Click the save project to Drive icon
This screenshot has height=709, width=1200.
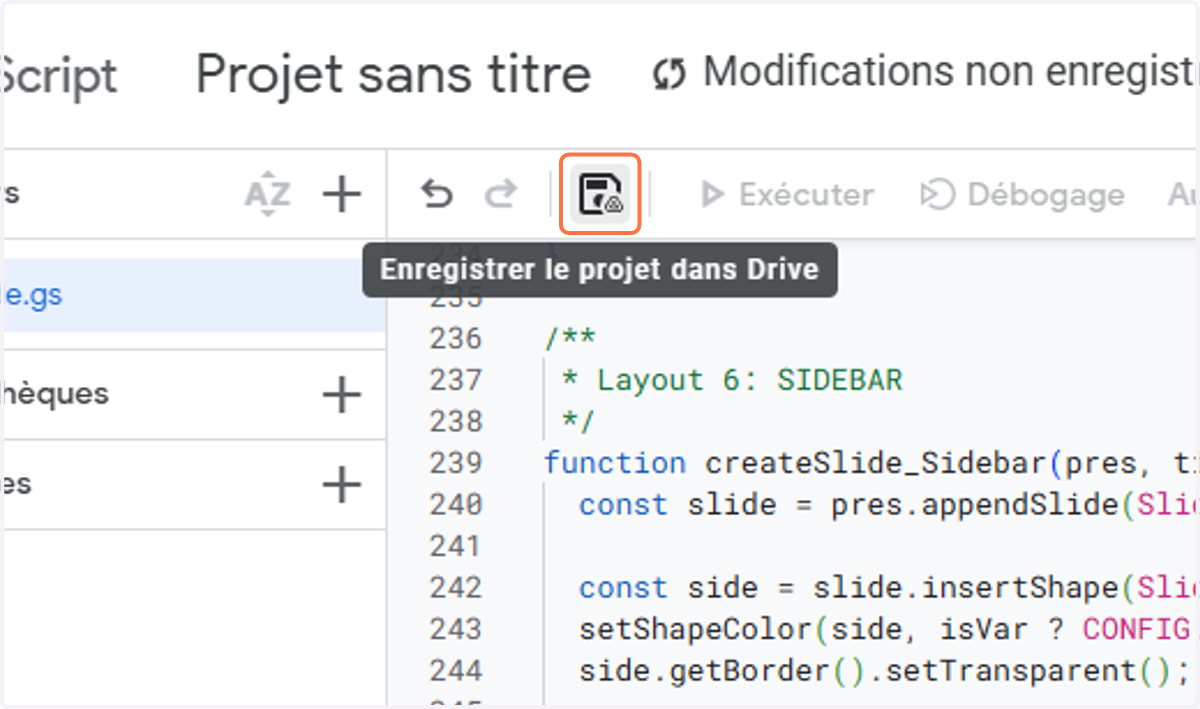pos(600,194)
